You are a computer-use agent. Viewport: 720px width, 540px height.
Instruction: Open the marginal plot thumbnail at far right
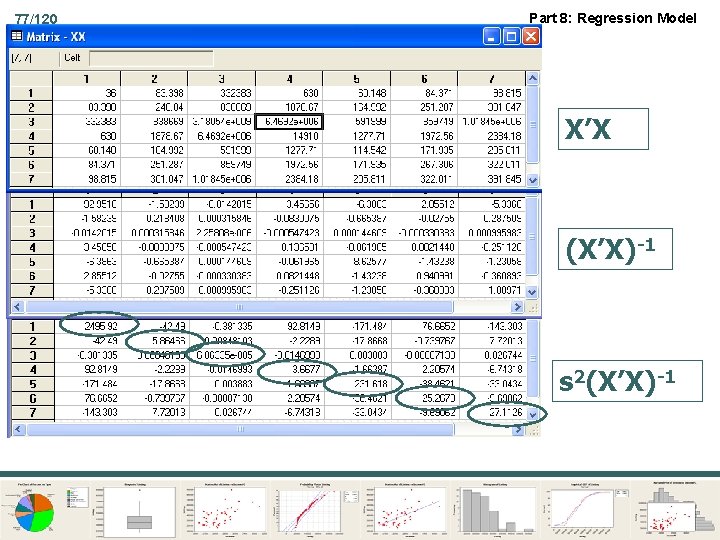(x=677, y=509)
